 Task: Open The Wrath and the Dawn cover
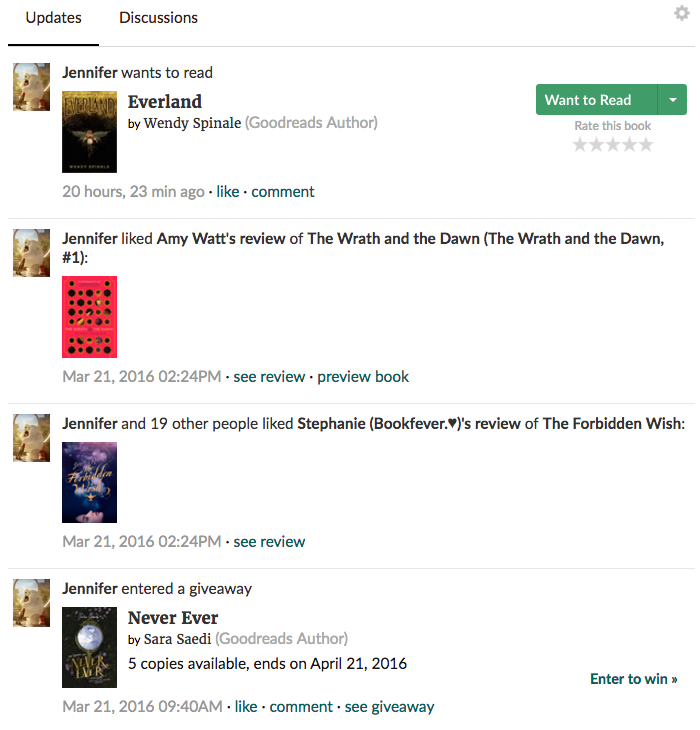(x=89, y=317)
